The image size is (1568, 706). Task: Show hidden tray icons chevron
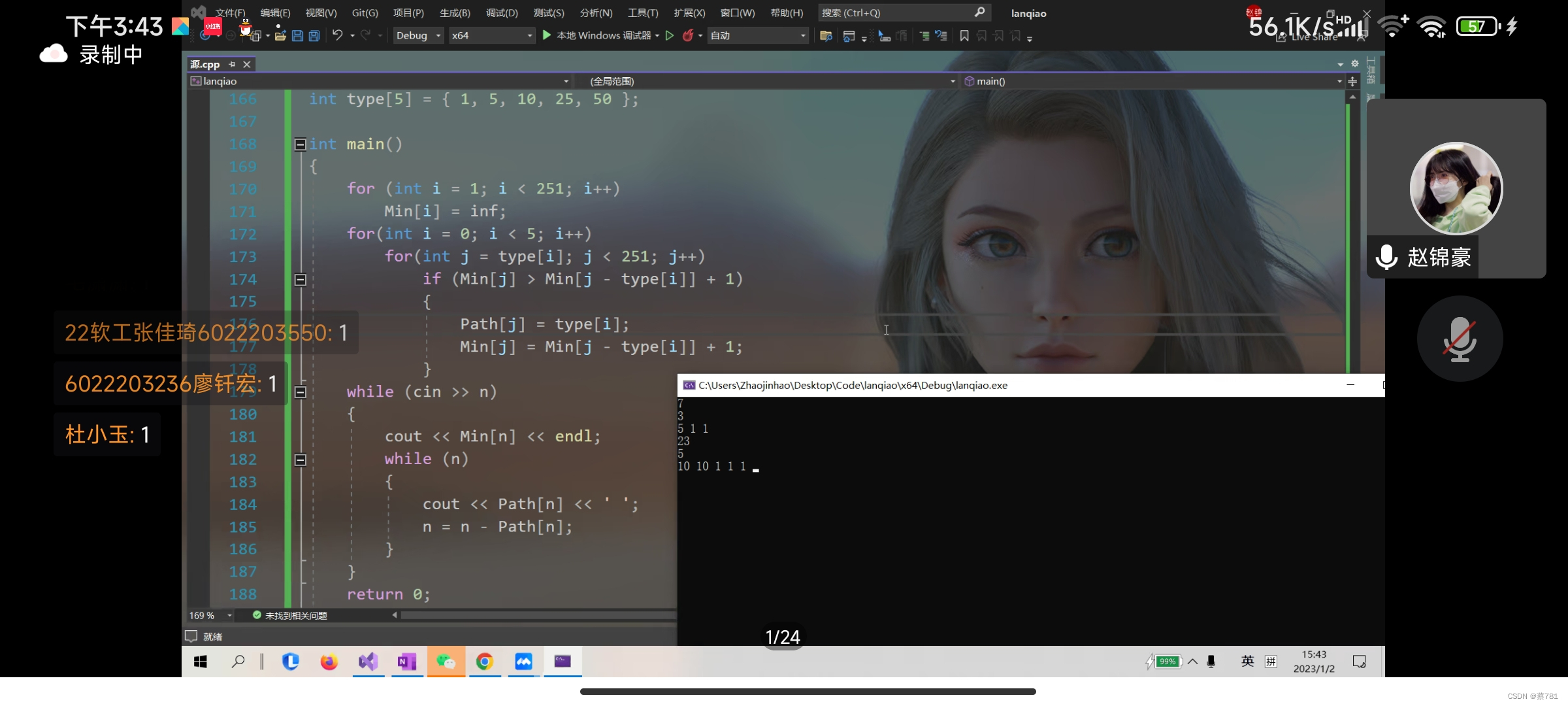coord(1192,662)
